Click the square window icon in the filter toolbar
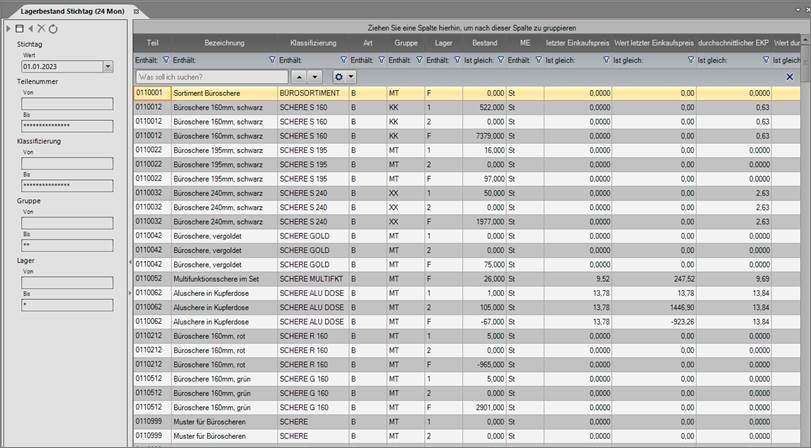The width and height of the screenshot is (811, 448). (x=19, y=29)
